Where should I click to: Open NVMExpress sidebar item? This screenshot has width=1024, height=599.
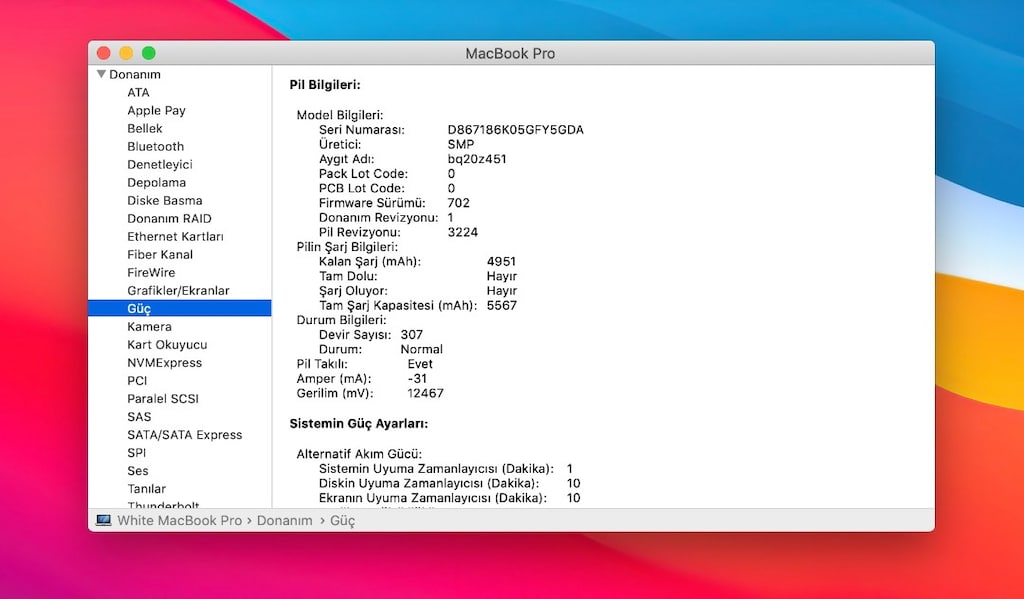[x=164, y=363]
